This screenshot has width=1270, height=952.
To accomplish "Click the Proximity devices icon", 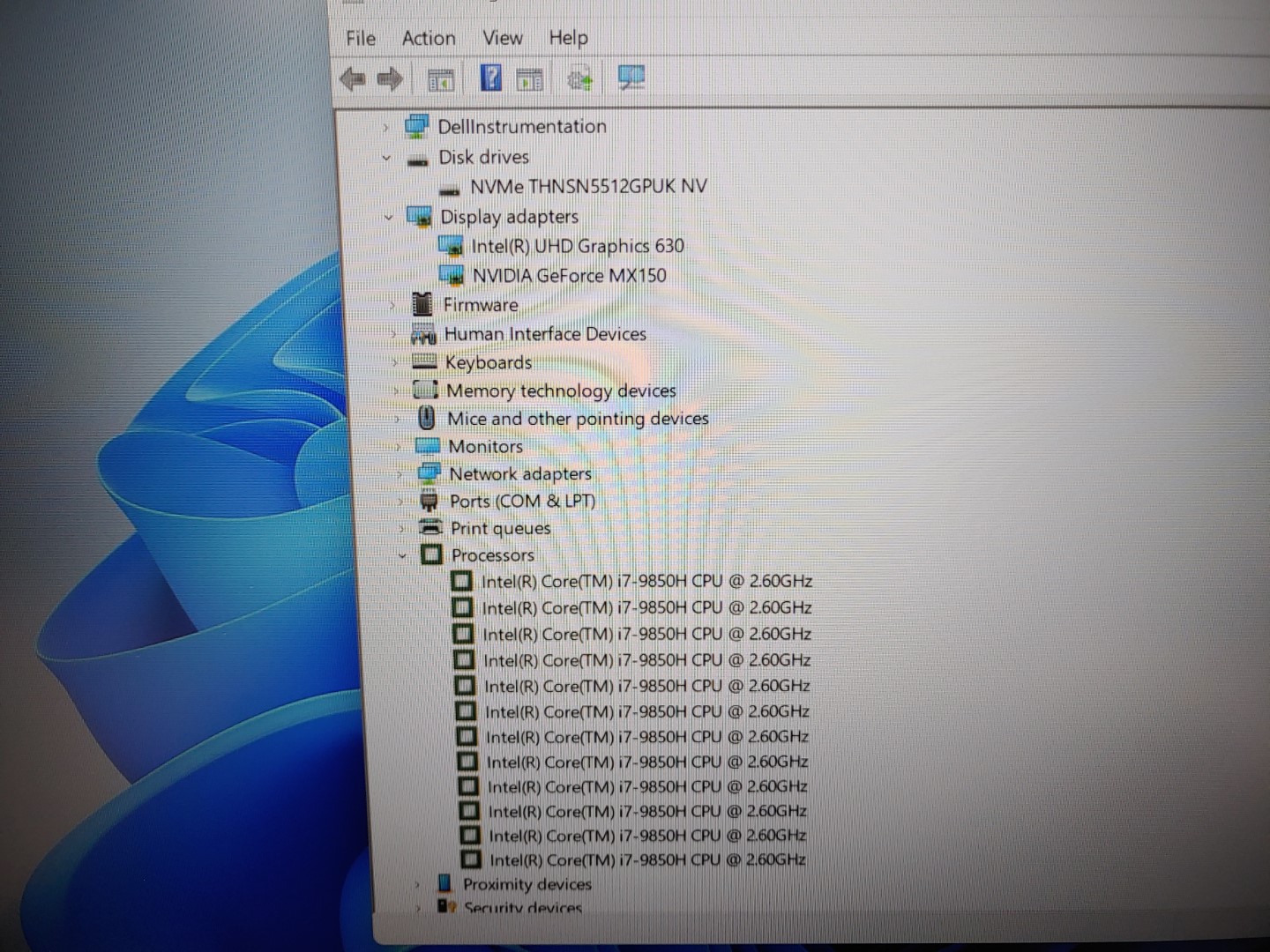I will click(x=444, y=883).
